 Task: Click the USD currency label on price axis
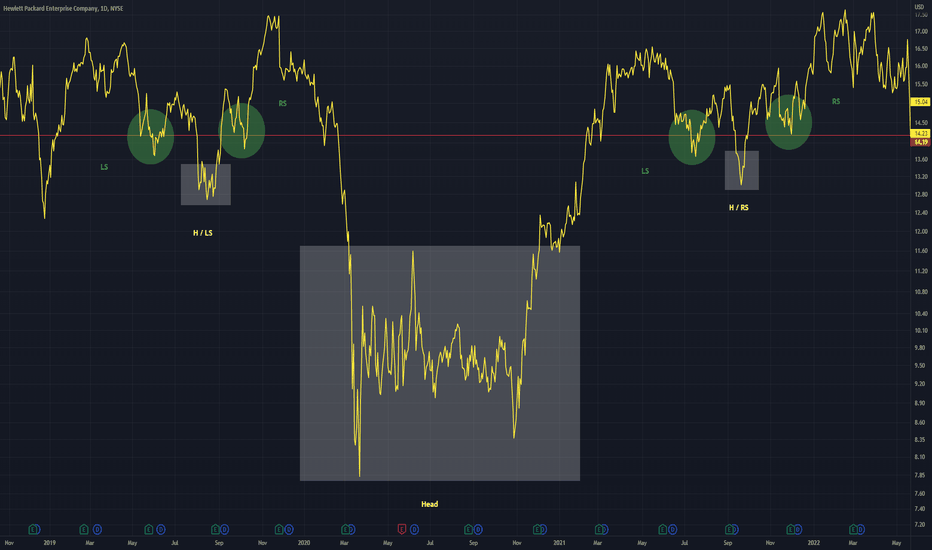[x=919, y=7]
